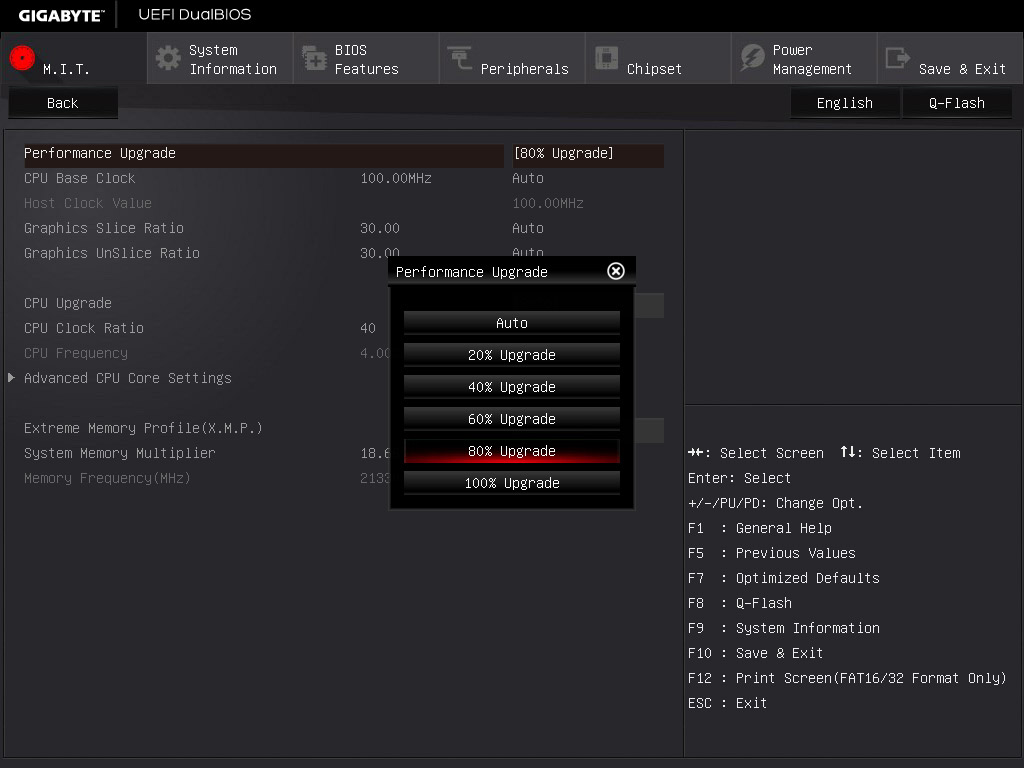Open the Chipset tab
This screenshot has width=1024, height=768.
pyautogui.click(x=658, y=59)
